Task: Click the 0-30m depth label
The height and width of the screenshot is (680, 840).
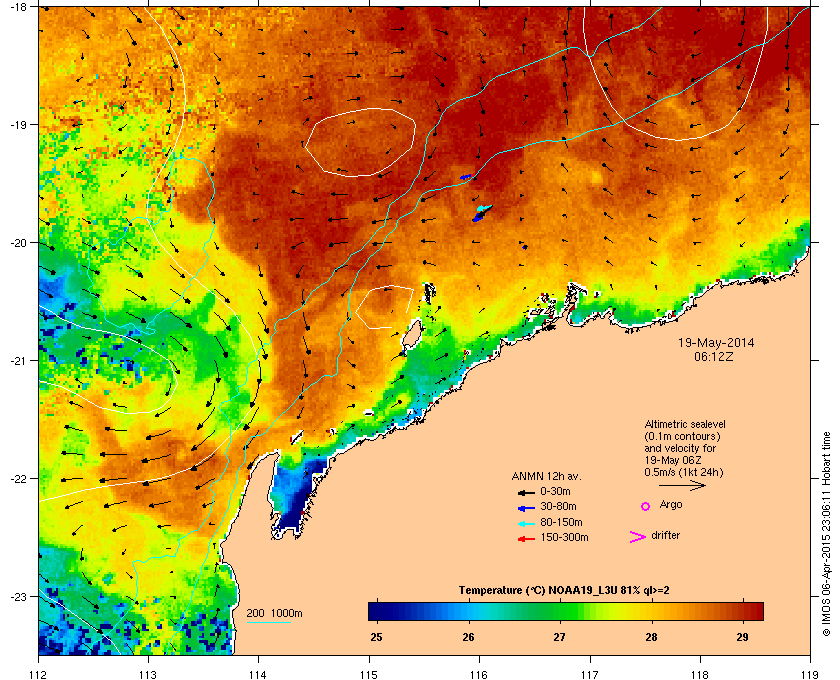Action: pyautogui.click(x=555, y=491)
